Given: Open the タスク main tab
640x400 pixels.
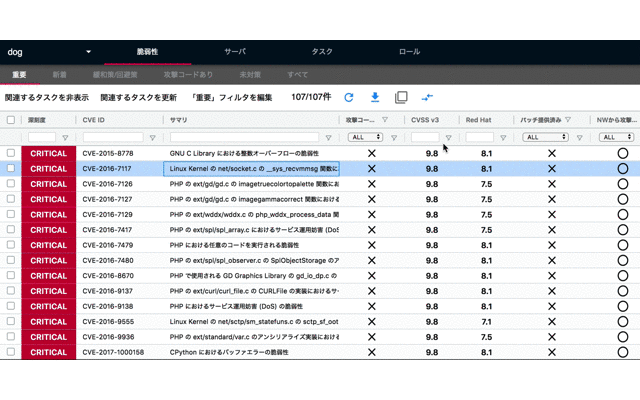Looking at the screenshot, I should click(322, 52).
